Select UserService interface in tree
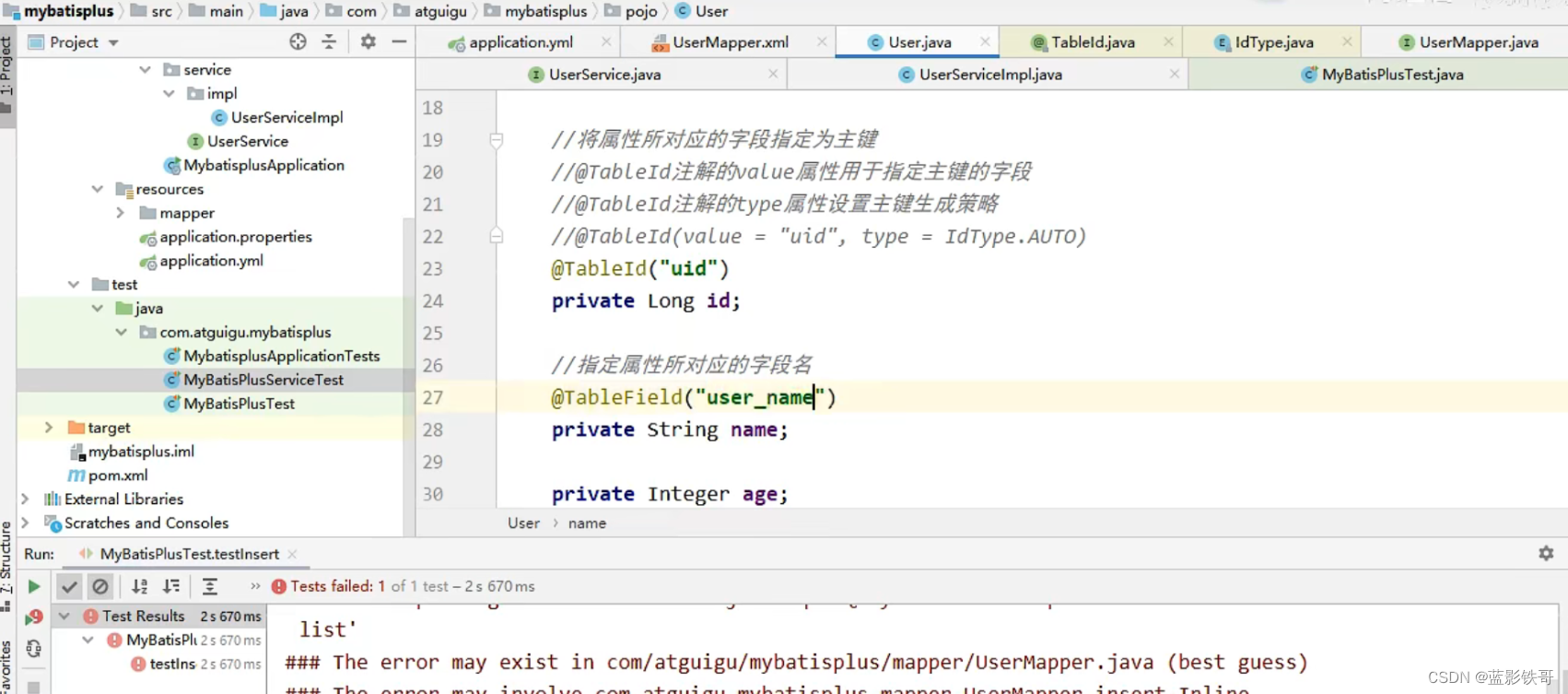1568x694 pixels. [x=239, y=141]
